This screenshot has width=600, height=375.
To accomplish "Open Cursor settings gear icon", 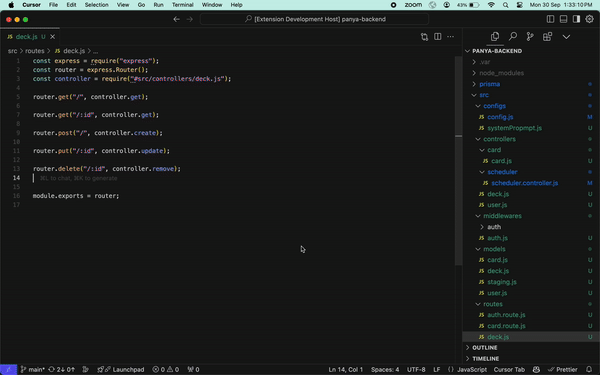I will click(589, 19).
